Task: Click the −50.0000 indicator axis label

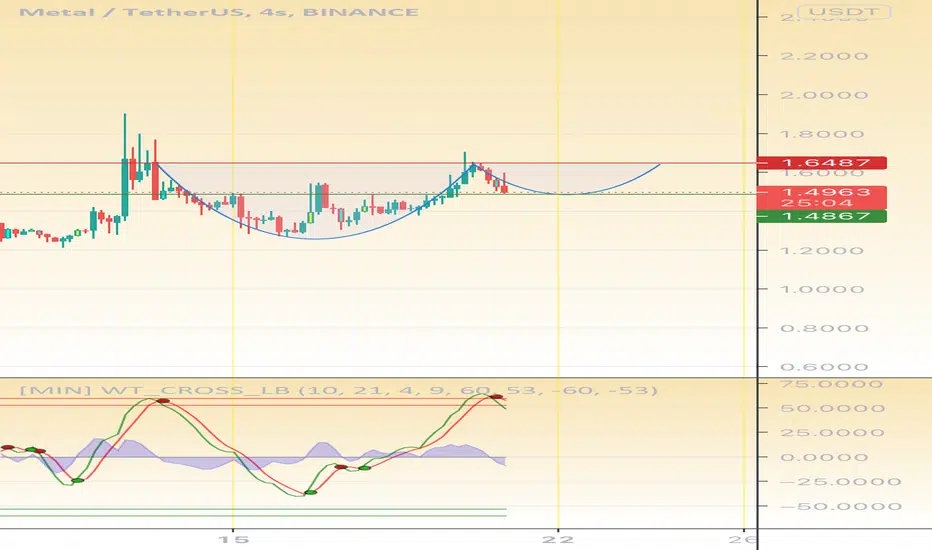Action: pos(840,507)
